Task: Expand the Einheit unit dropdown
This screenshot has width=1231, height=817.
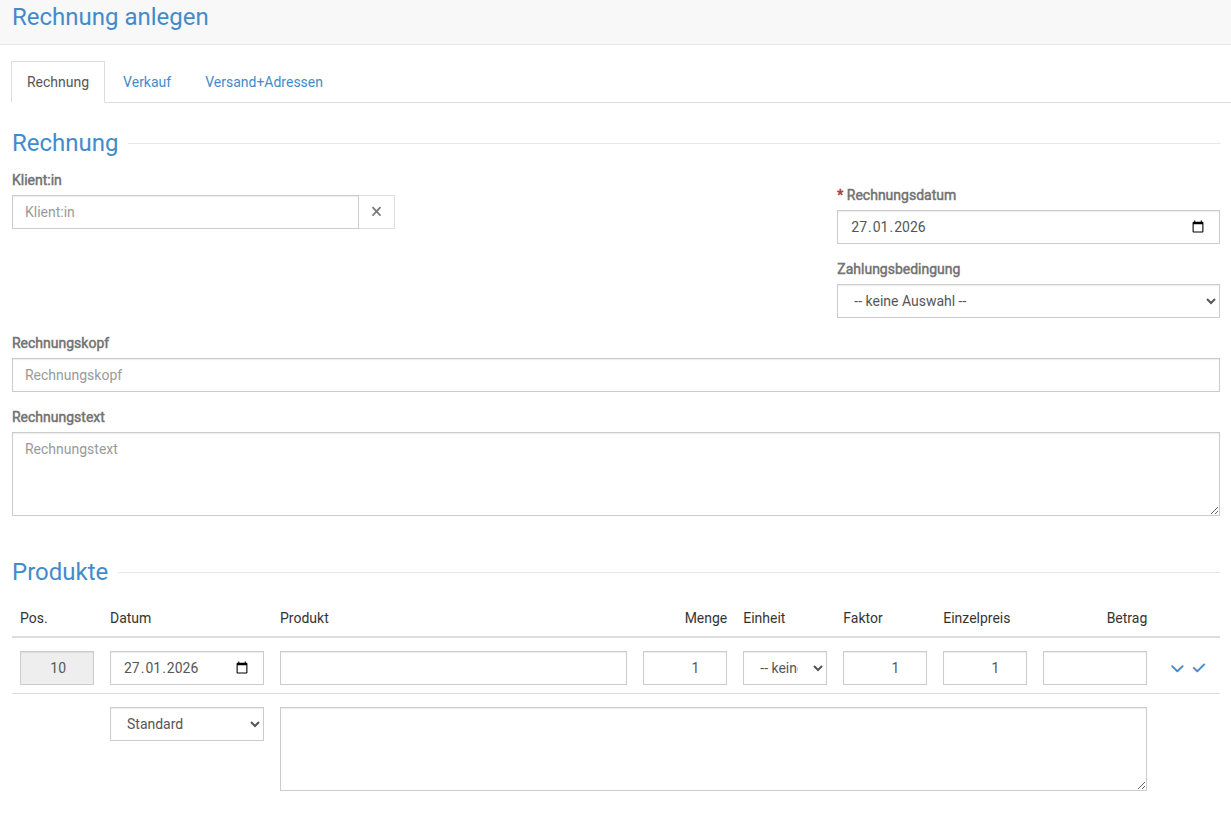Action: coord(784,668)
